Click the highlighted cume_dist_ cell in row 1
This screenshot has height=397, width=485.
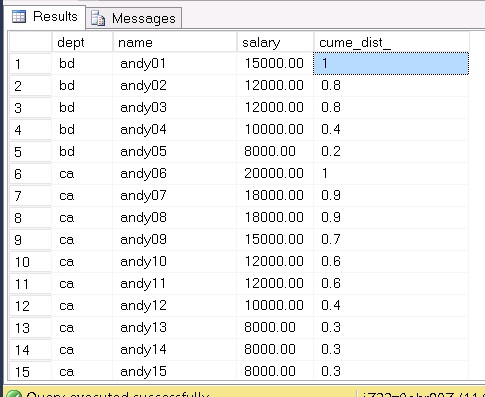[x=391, y=63]
